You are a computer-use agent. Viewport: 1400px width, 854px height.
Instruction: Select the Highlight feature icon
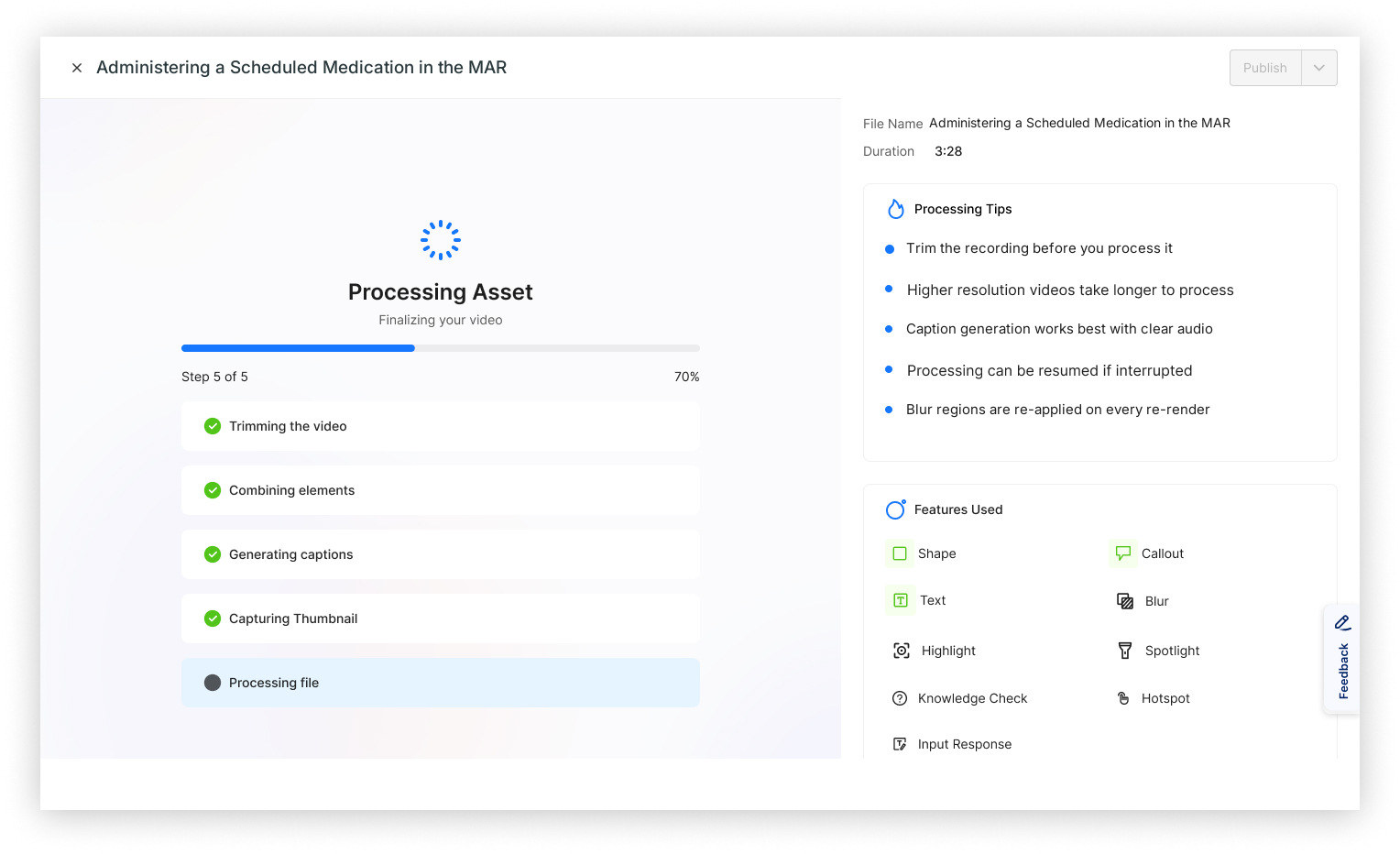[x=902, y=651]
